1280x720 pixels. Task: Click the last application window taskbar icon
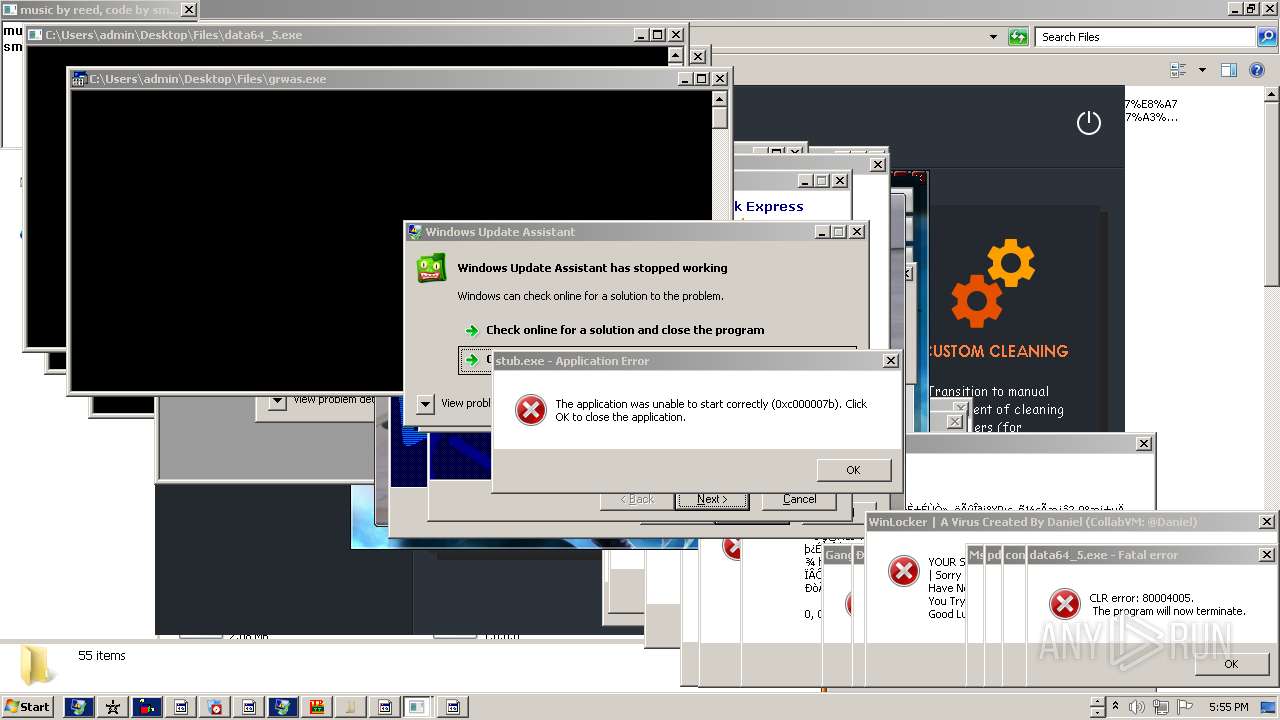[x=452, y=707]
